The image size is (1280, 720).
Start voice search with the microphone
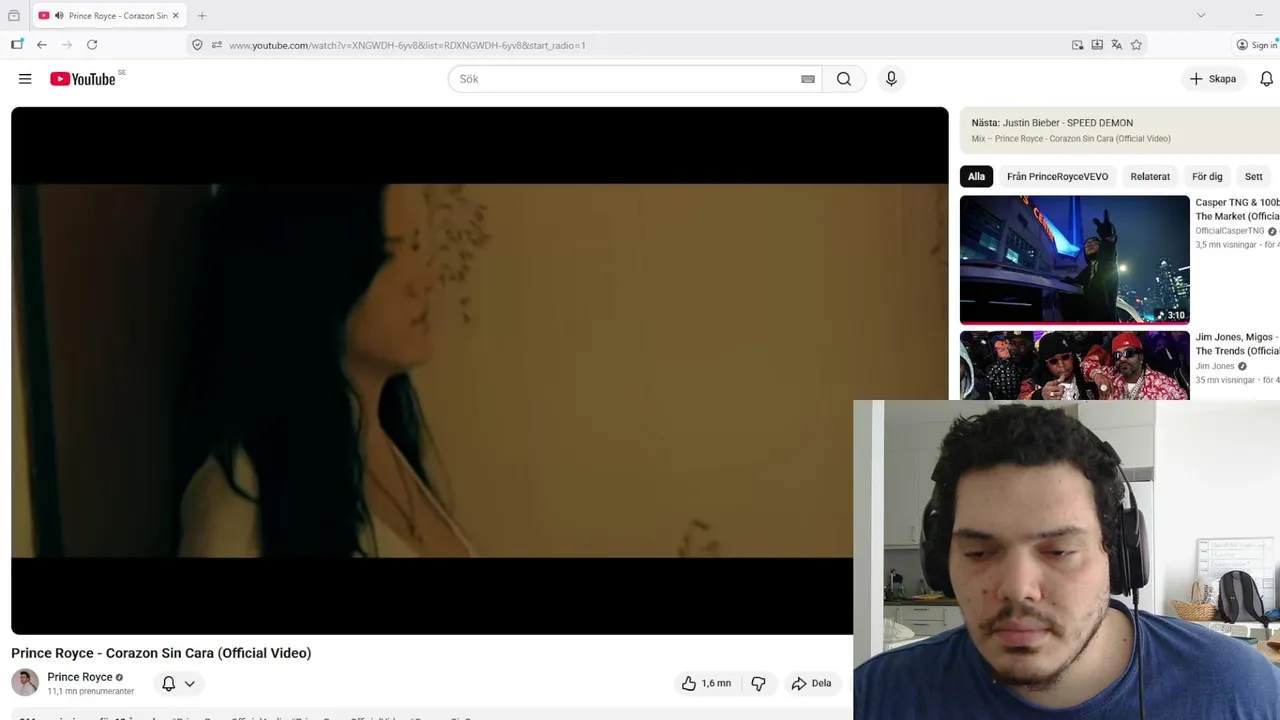click(891, 79)
